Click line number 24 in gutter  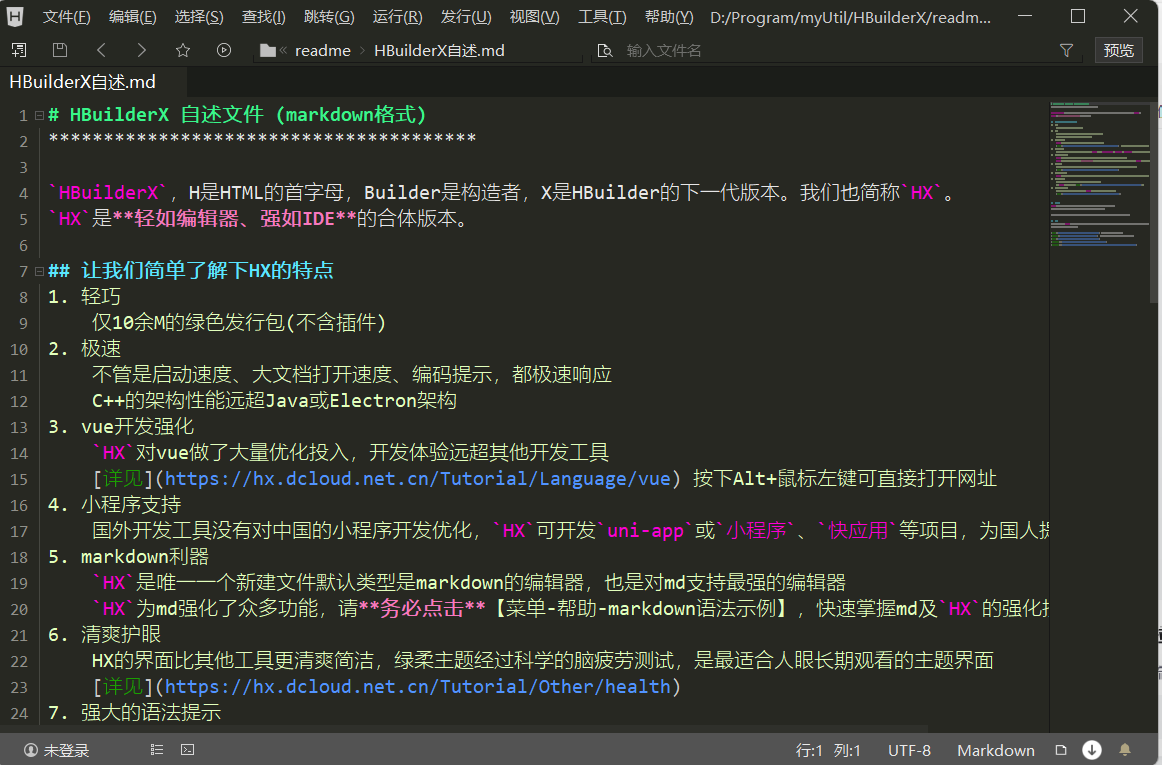coord(19,714)
